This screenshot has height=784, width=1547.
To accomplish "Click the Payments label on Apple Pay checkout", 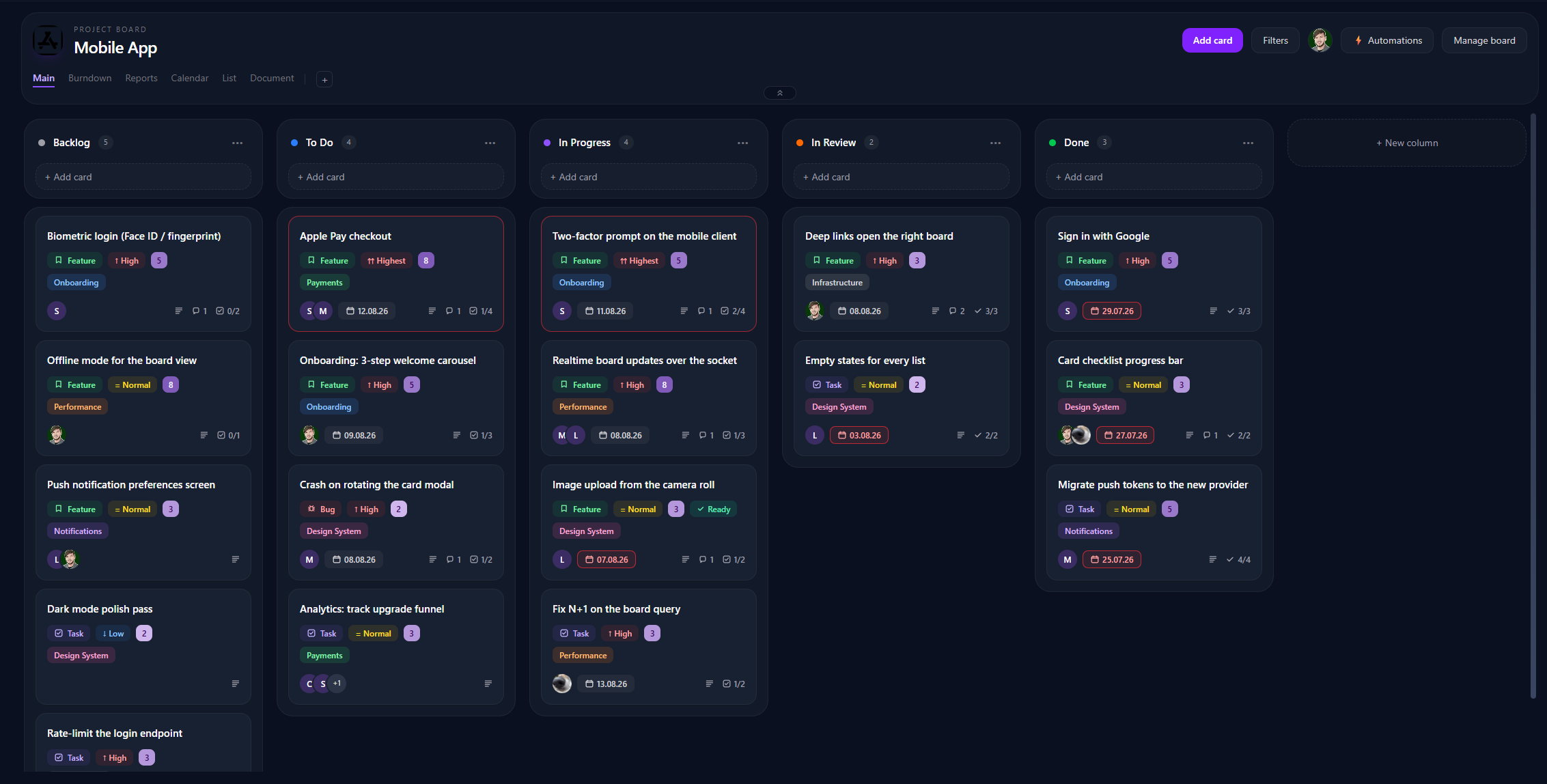I will (x=324, y=282).
